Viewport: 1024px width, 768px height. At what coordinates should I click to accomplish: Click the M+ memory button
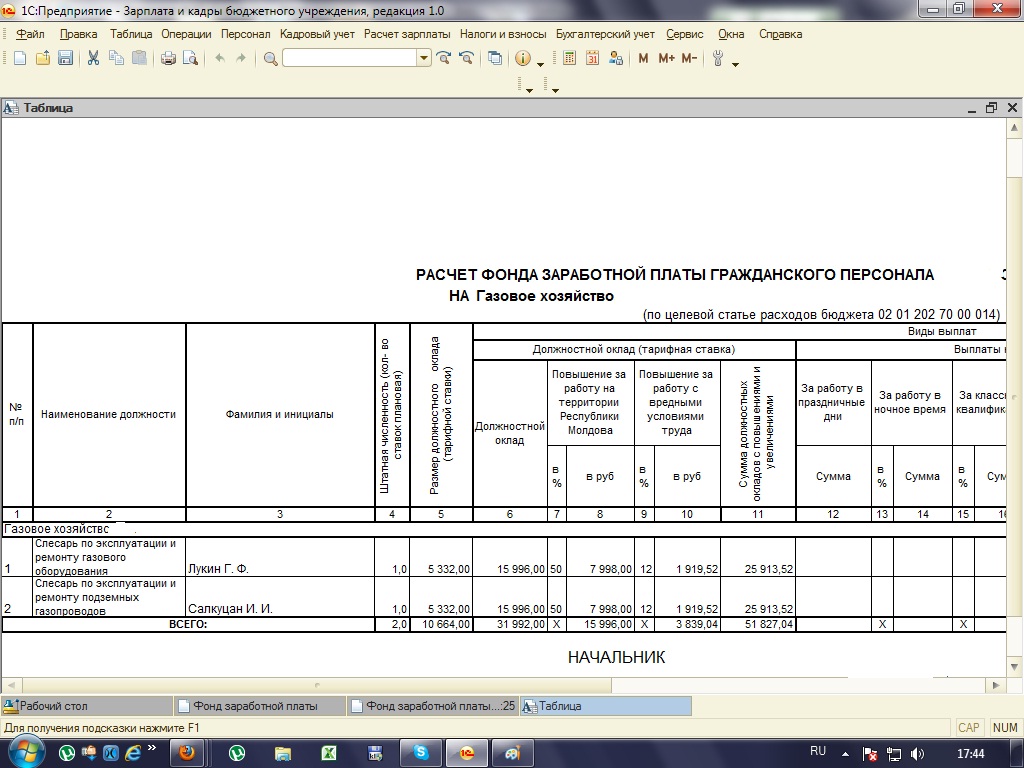(667, 58)
